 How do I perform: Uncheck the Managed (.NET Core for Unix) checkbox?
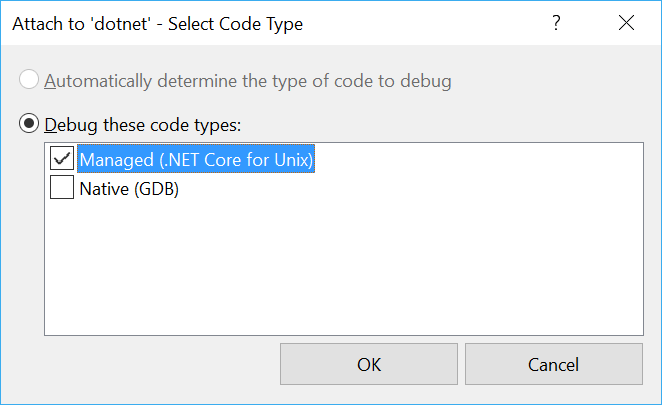click(62, 159)
